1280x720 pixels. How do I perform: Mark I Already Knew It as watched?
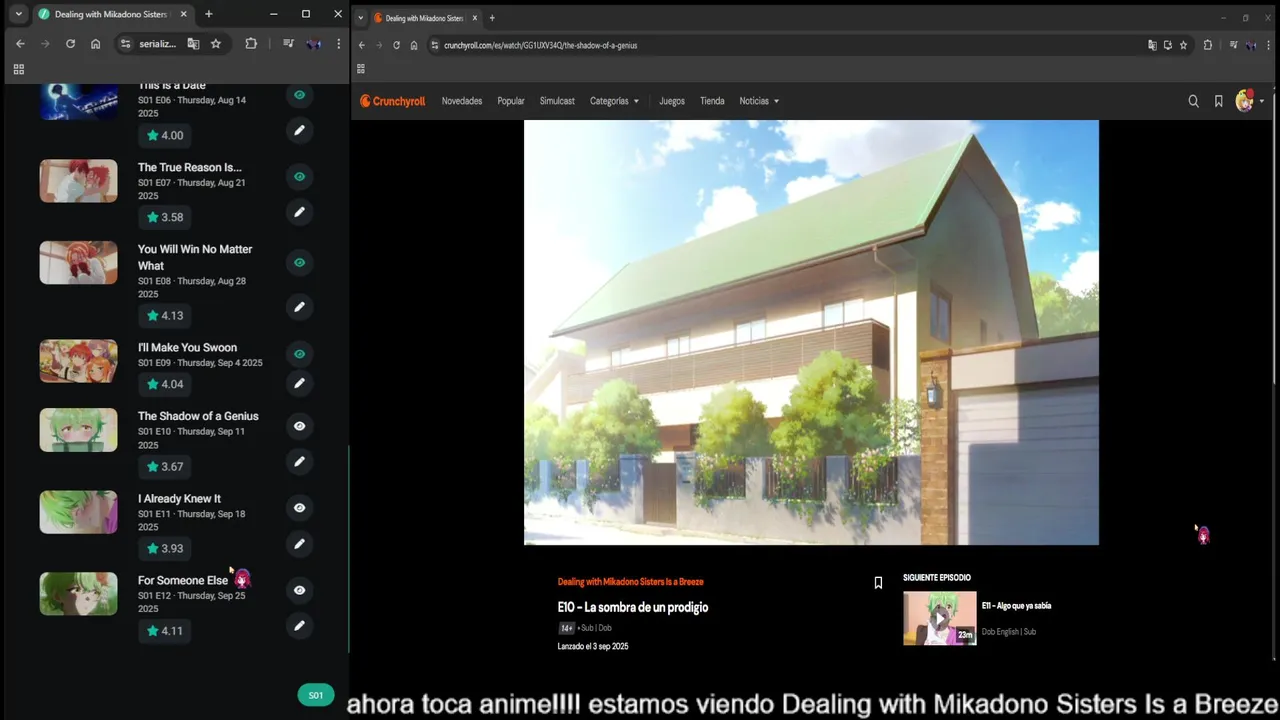tap(299, 508)
